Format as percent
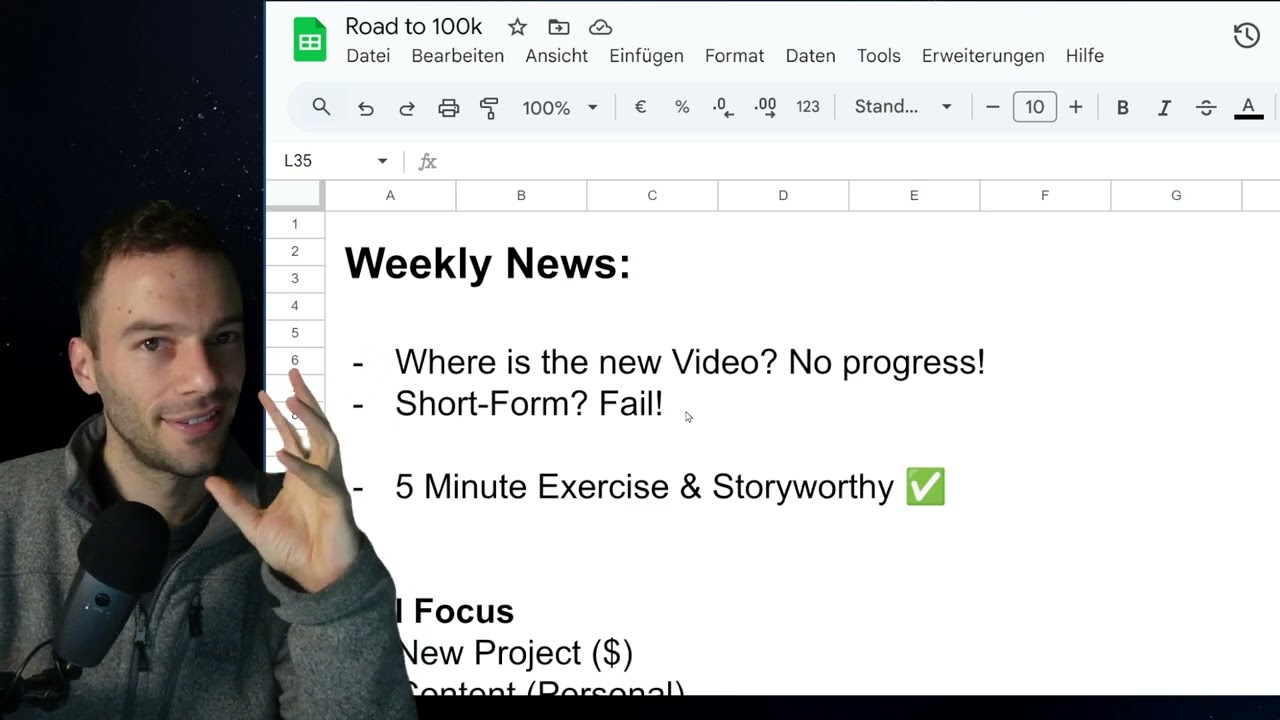The width and height of the screenshot is (1280, 720). 682,107
